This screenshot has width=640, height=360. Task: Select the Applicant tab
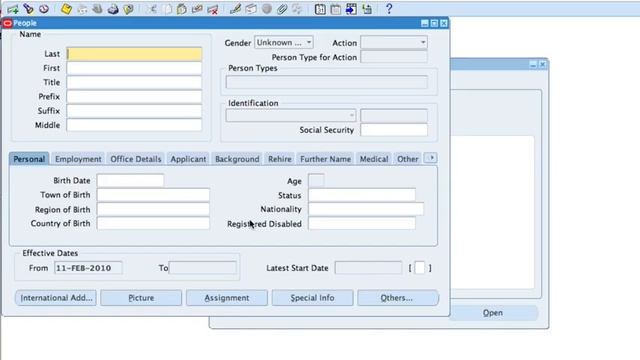click(x=188, y=159)
